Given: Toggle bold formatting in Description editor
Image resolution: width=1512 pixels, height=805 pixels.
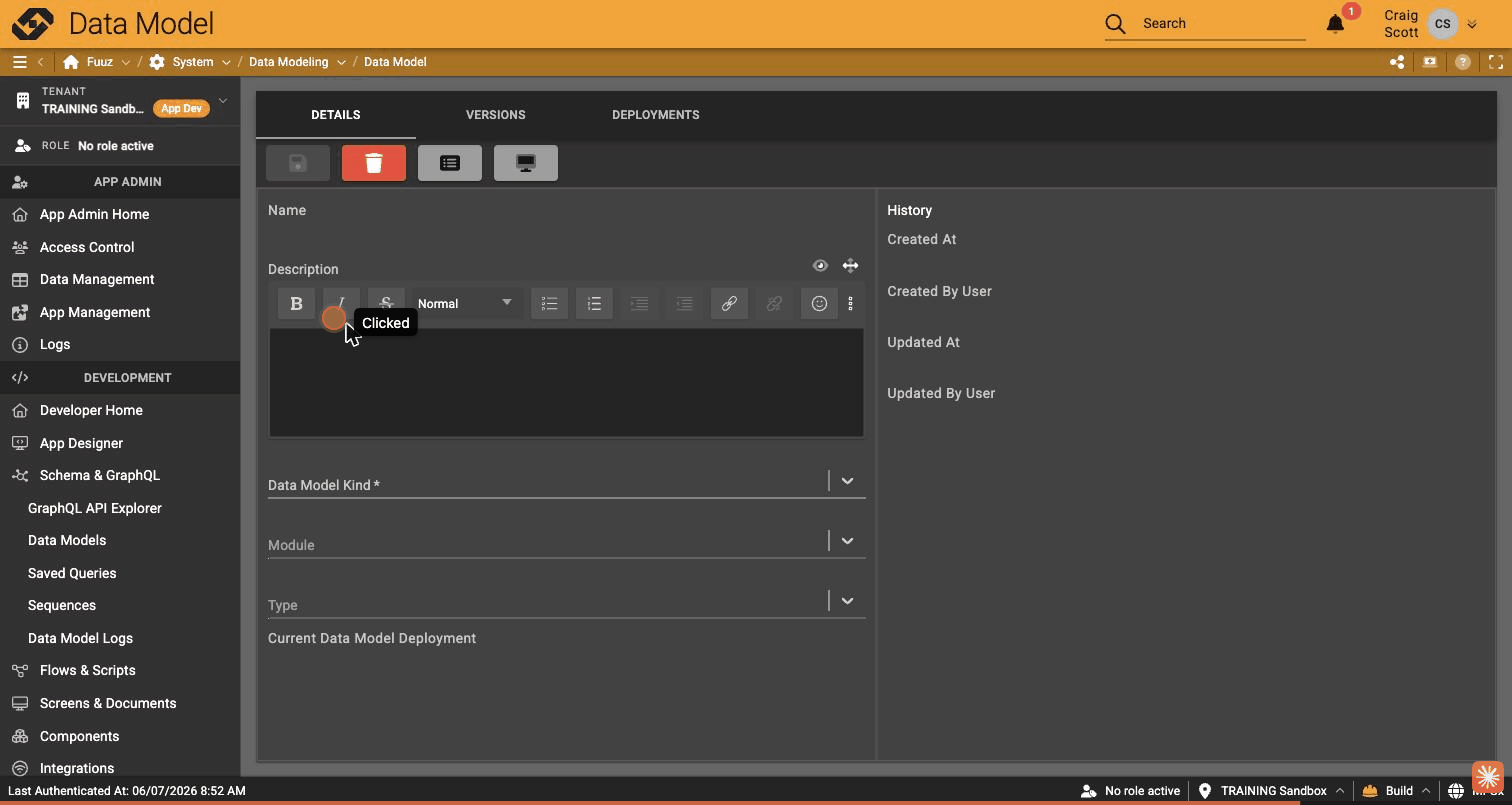Looking at the screenshot, I should pos(296,304).
